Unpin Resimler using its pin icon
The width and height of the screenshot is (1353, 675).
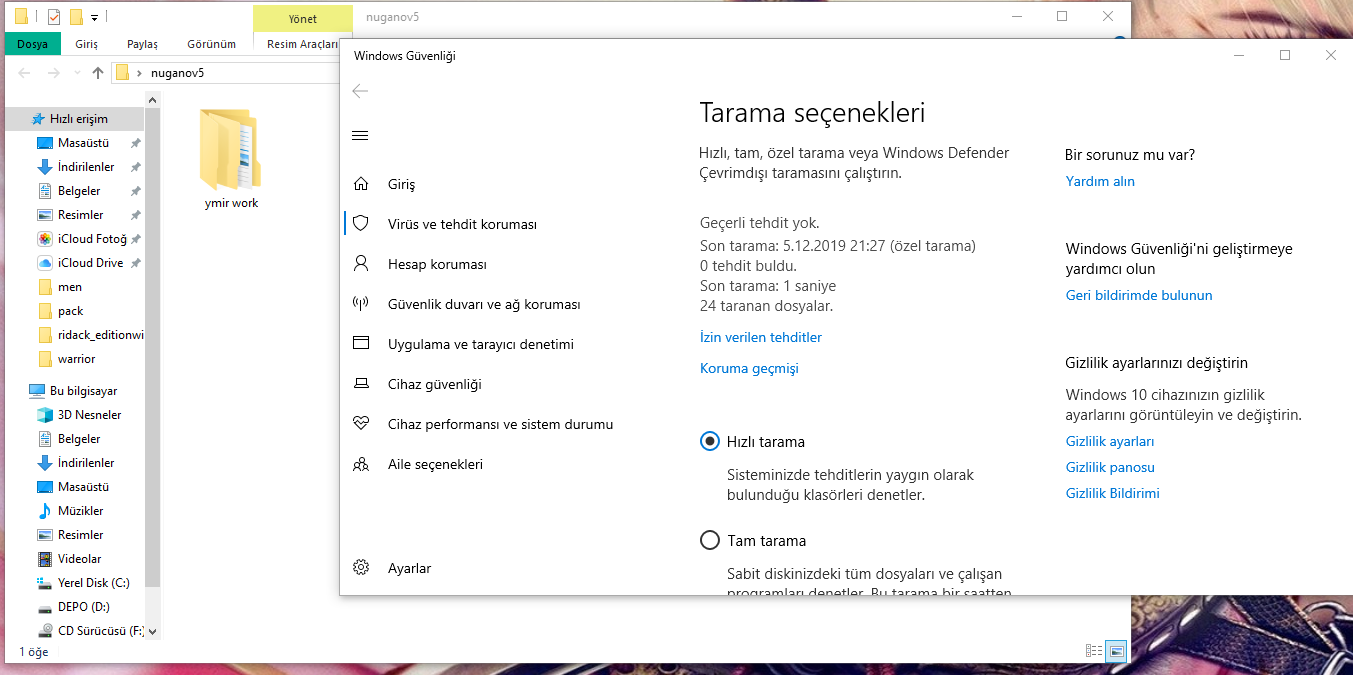pyautogui.click(x=135, y=215)
